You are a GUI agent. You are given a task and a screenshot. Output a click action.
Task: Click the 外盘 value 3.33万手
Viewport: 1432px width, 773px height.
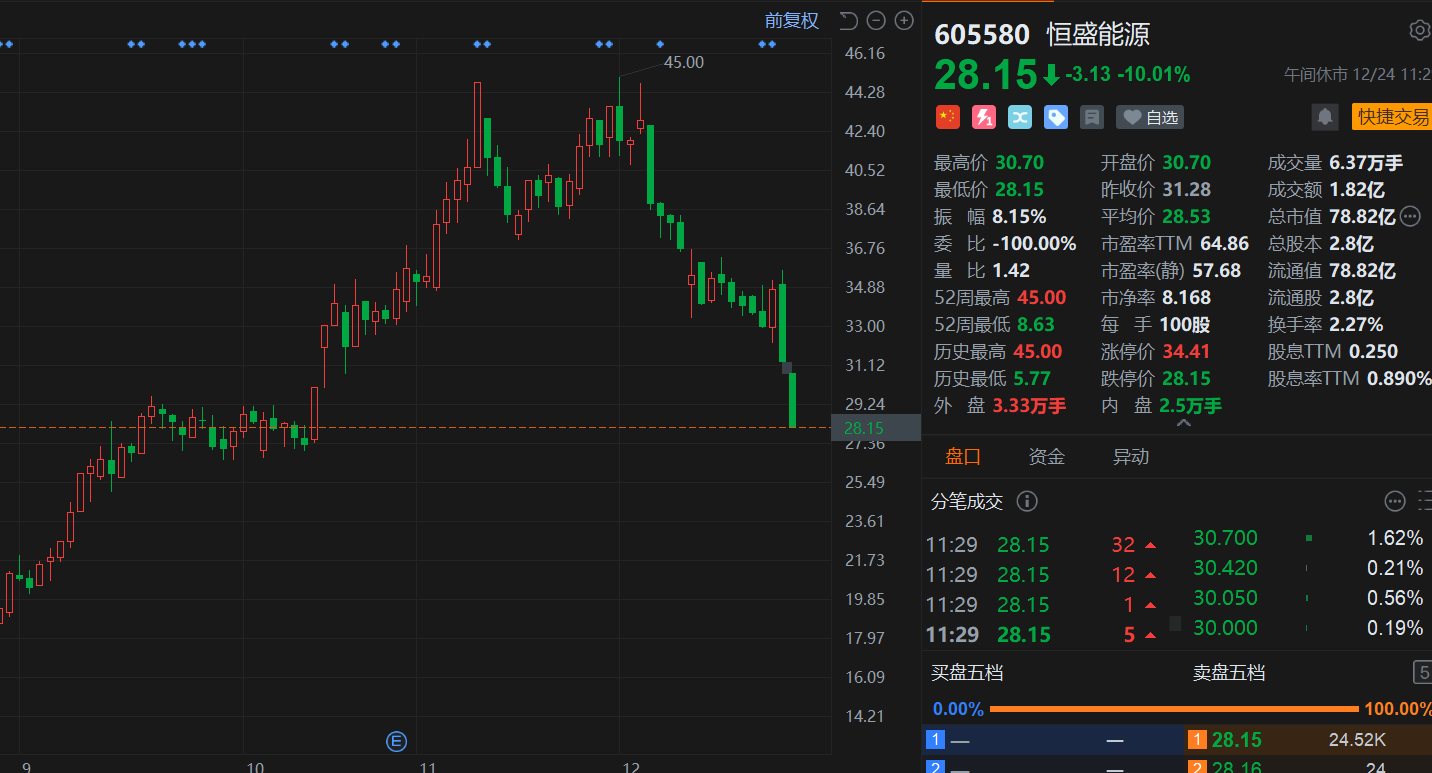1029,405
